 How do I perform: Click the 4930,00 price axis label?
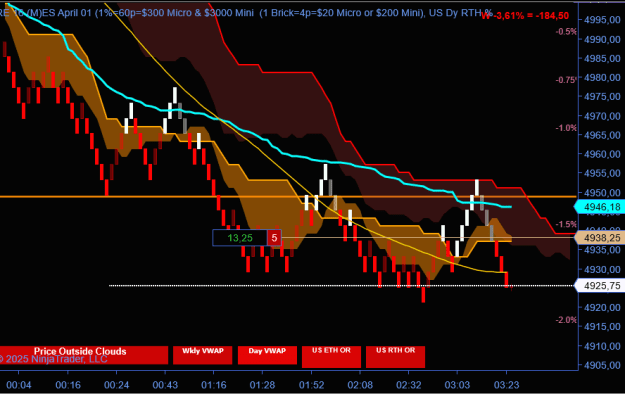click(602, 270)
